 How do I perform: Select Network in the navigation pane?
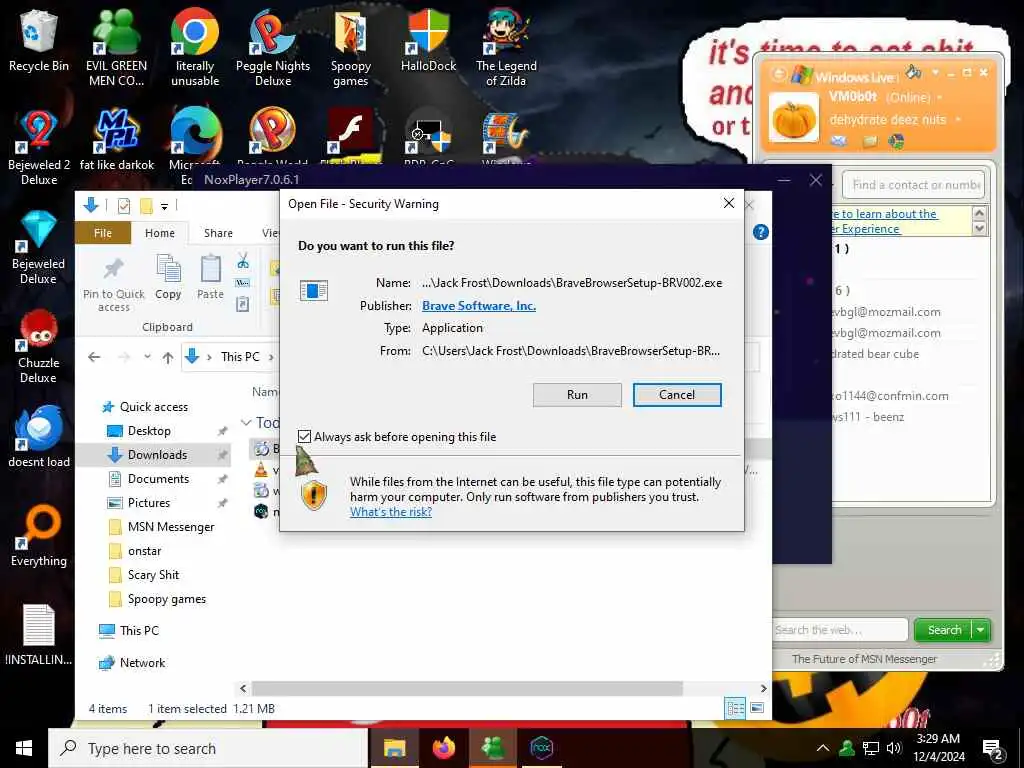point(142,663)
